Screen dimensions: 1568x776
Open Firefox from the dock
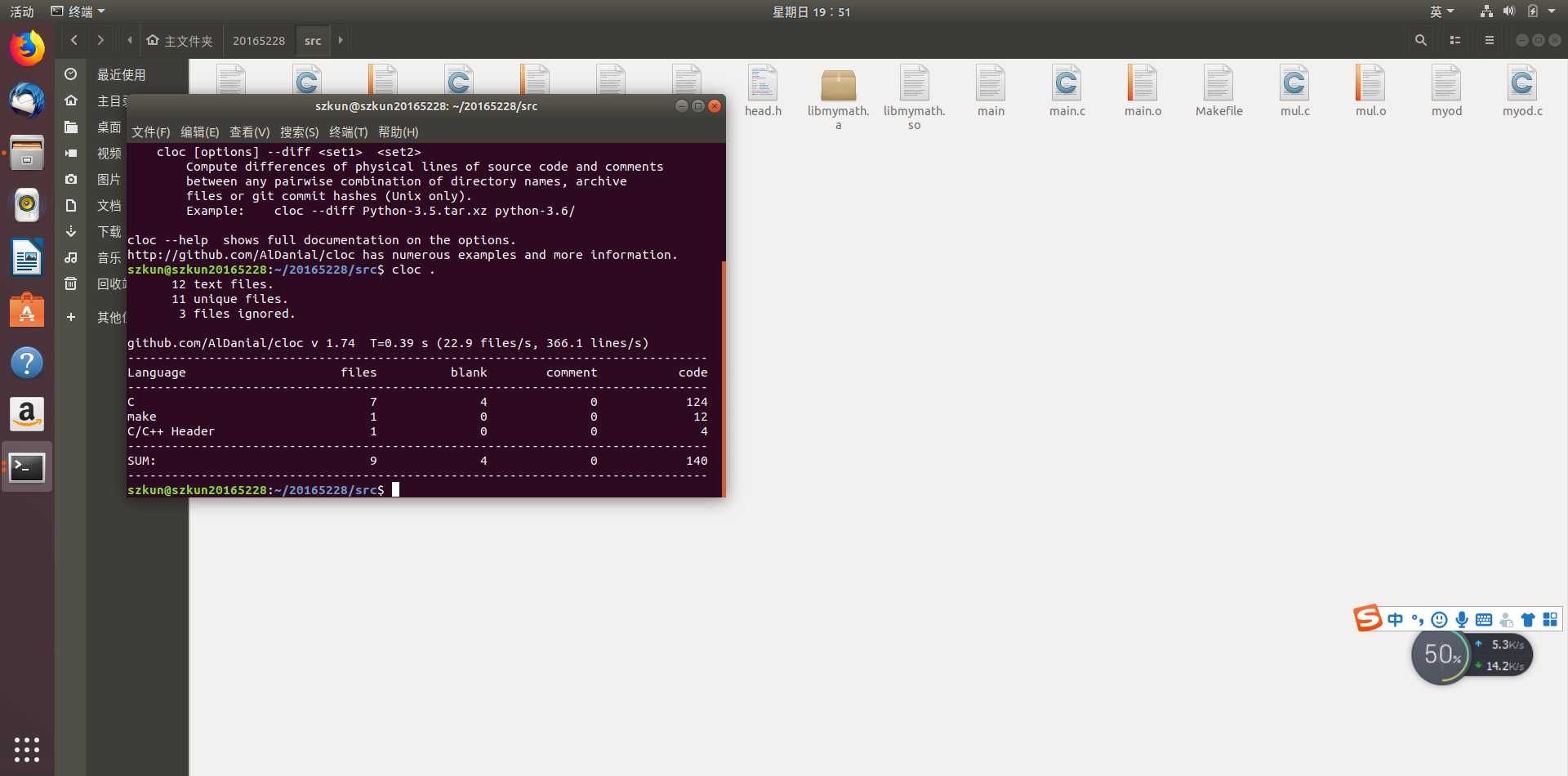click(27, 48)
